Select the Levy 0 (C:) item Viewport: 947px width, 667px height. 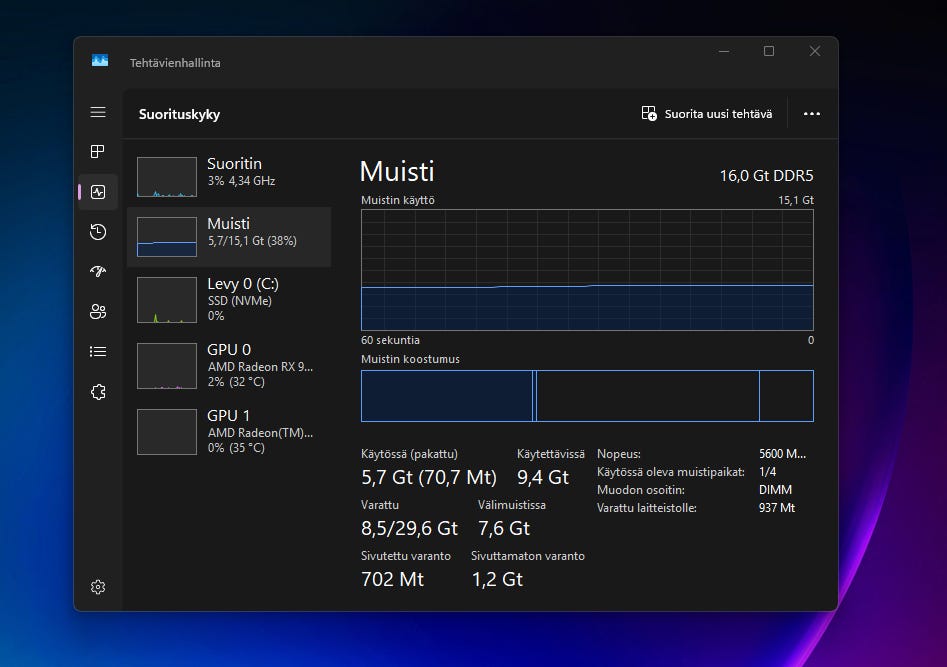tap(229, 300)
